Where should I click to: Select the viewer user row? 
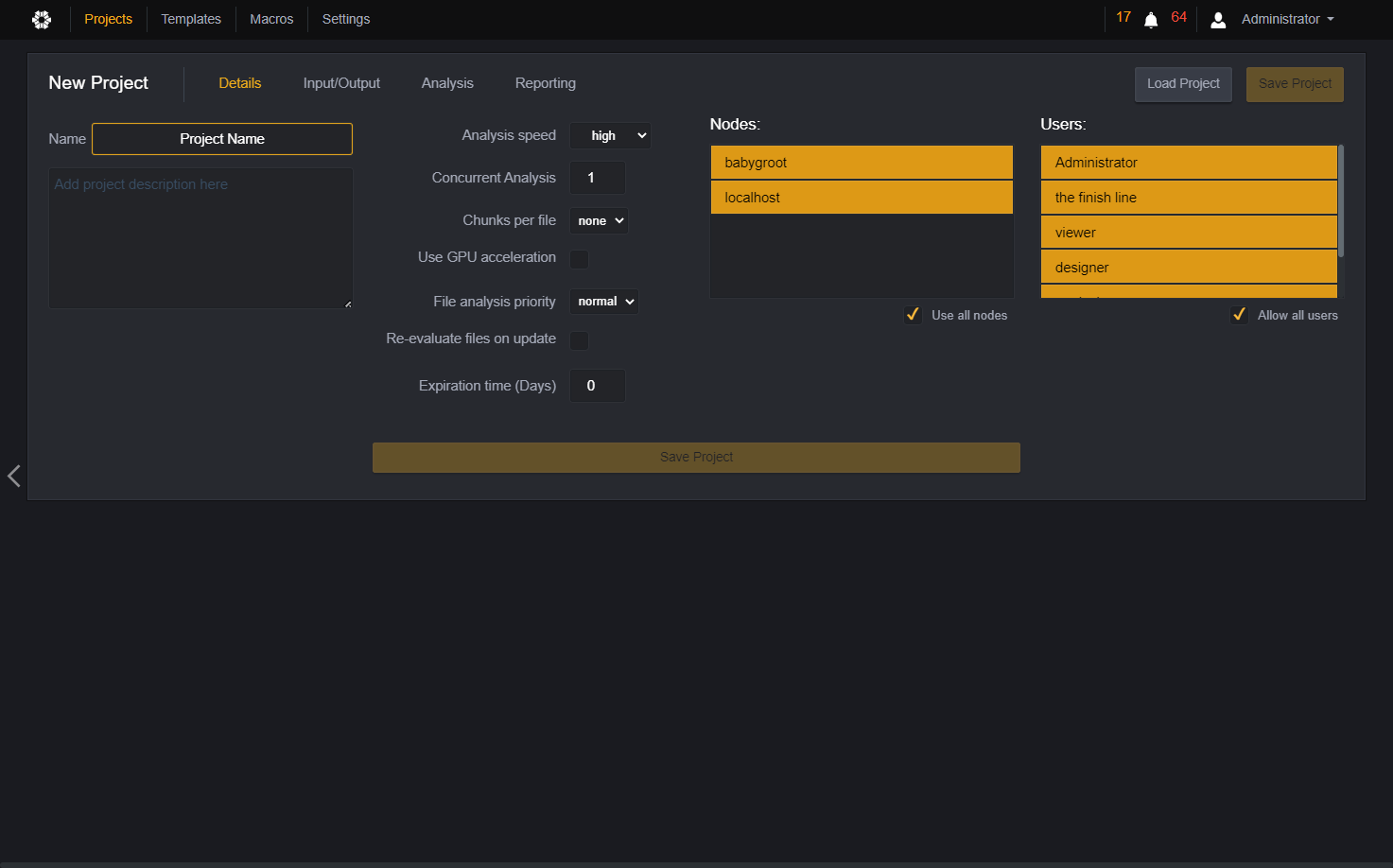1189,233
